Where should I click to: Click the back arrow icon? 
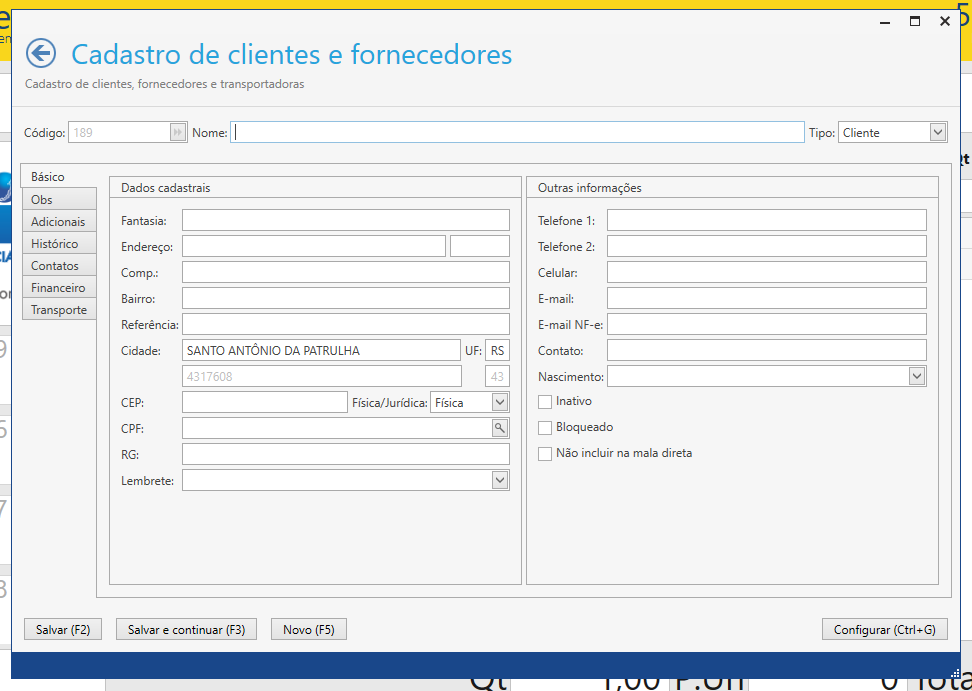[x=40, y=53]
